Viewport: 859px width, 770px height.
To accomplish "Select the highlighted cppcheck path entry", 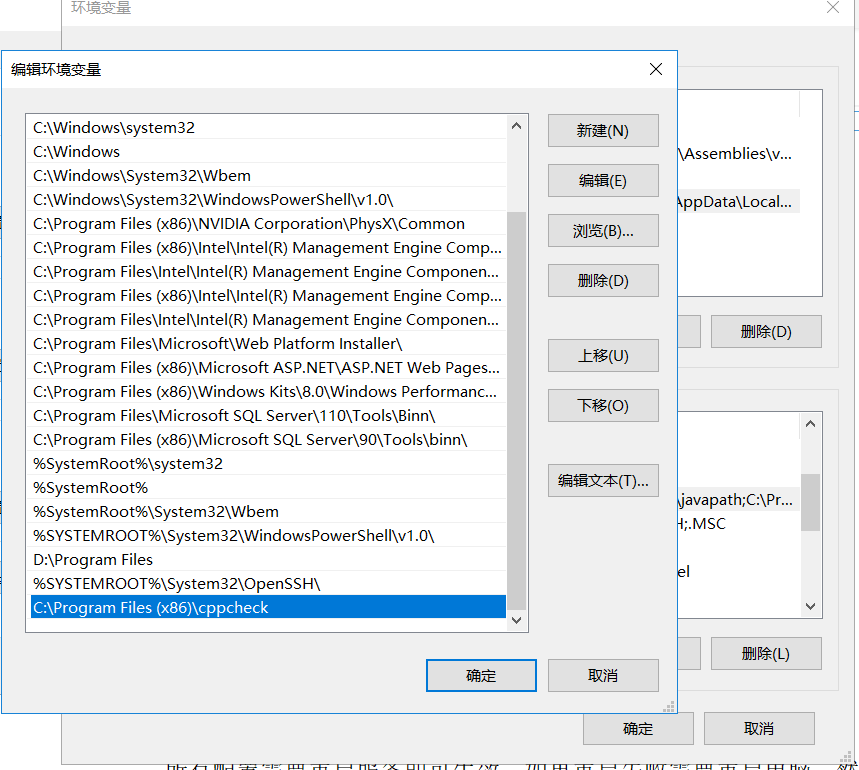I will click(x=267, y=607).
